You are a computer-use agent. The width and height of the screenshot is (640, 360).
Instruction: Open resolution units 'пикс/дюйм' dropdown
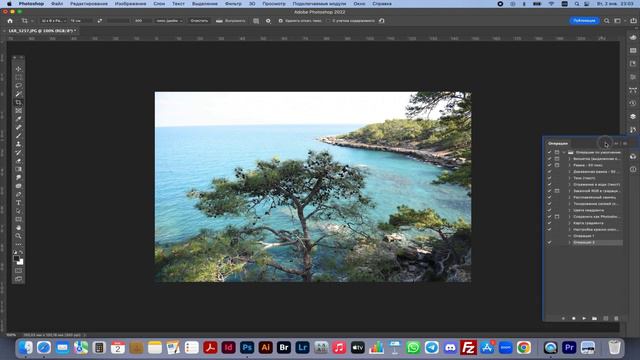[x=169, y=21]
